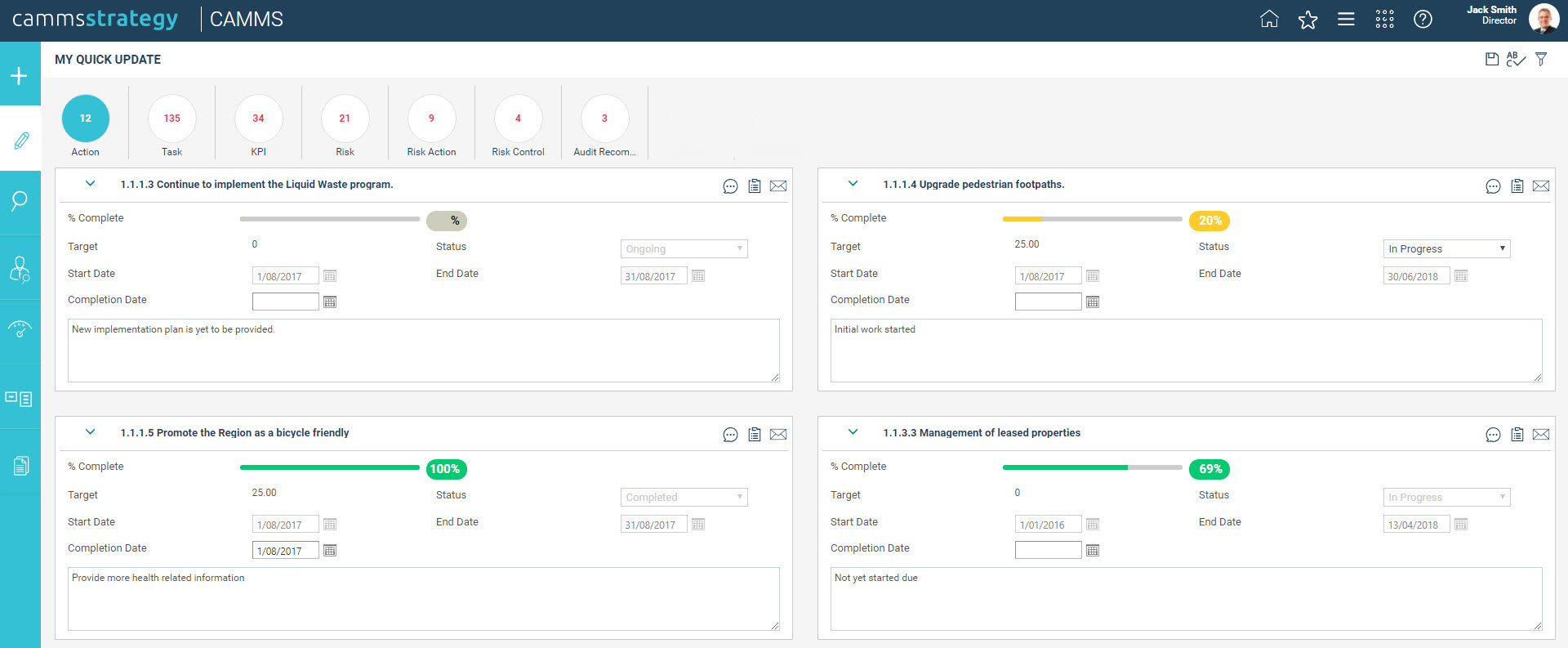The image size is (1568, 648).
Task: Select the KPI tab
Action: pos(258,125)
